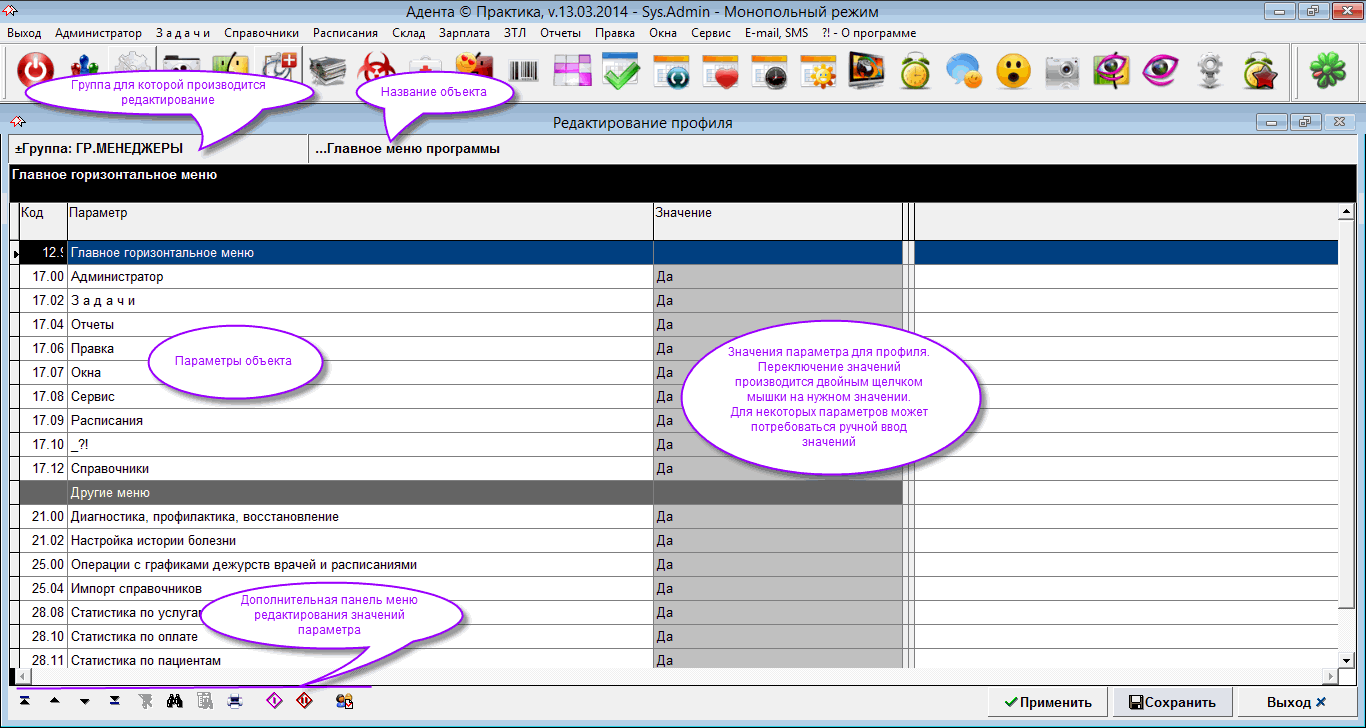Click the binoculars search icon

[175, 701]
